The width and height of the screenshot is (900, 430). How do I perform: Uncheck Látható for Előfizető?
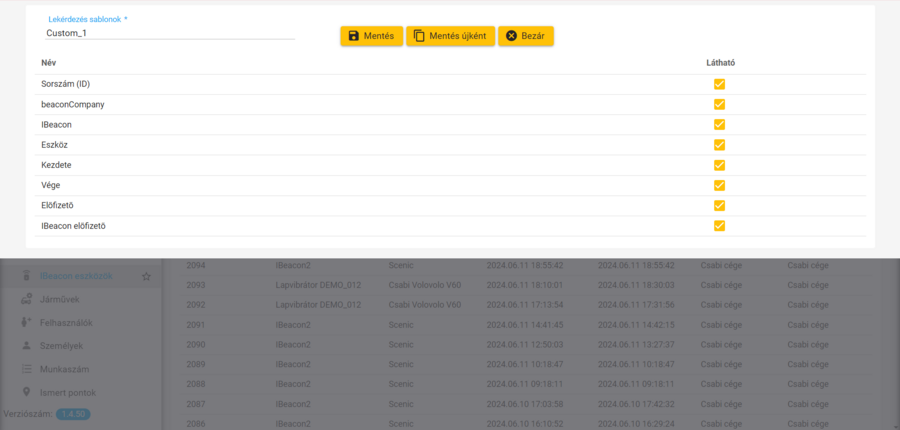pos(719,206)
